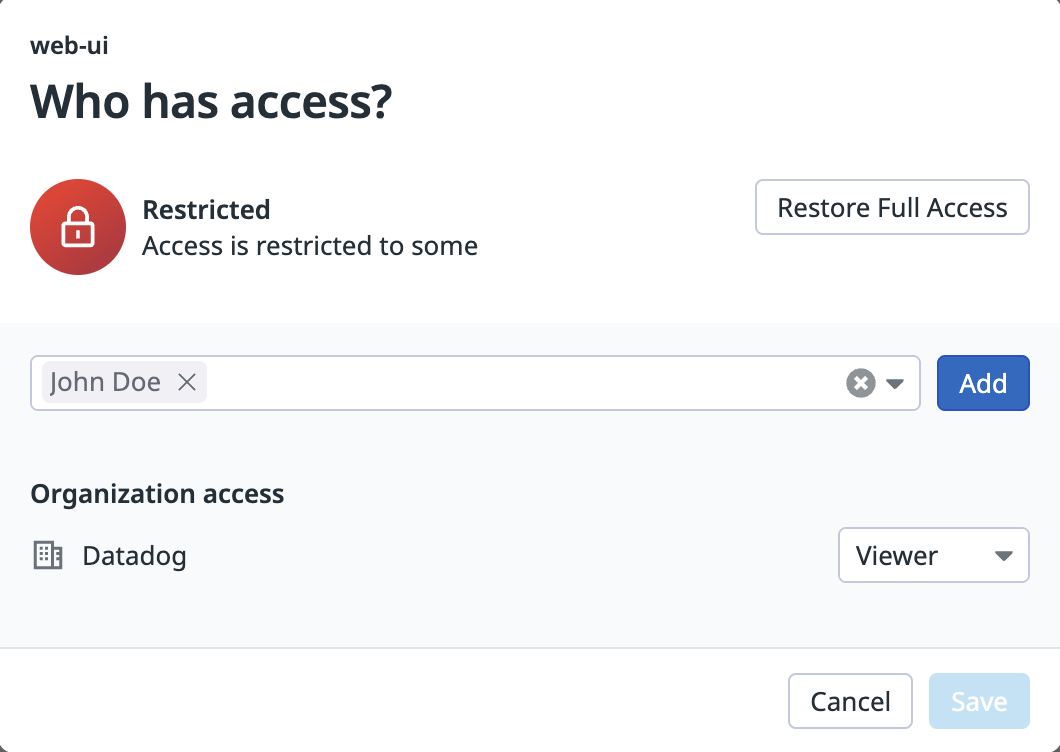Clear the user selection field
Image resolution: width=1060 pixels, height=752 pixels.
click(x=860, y=383)
